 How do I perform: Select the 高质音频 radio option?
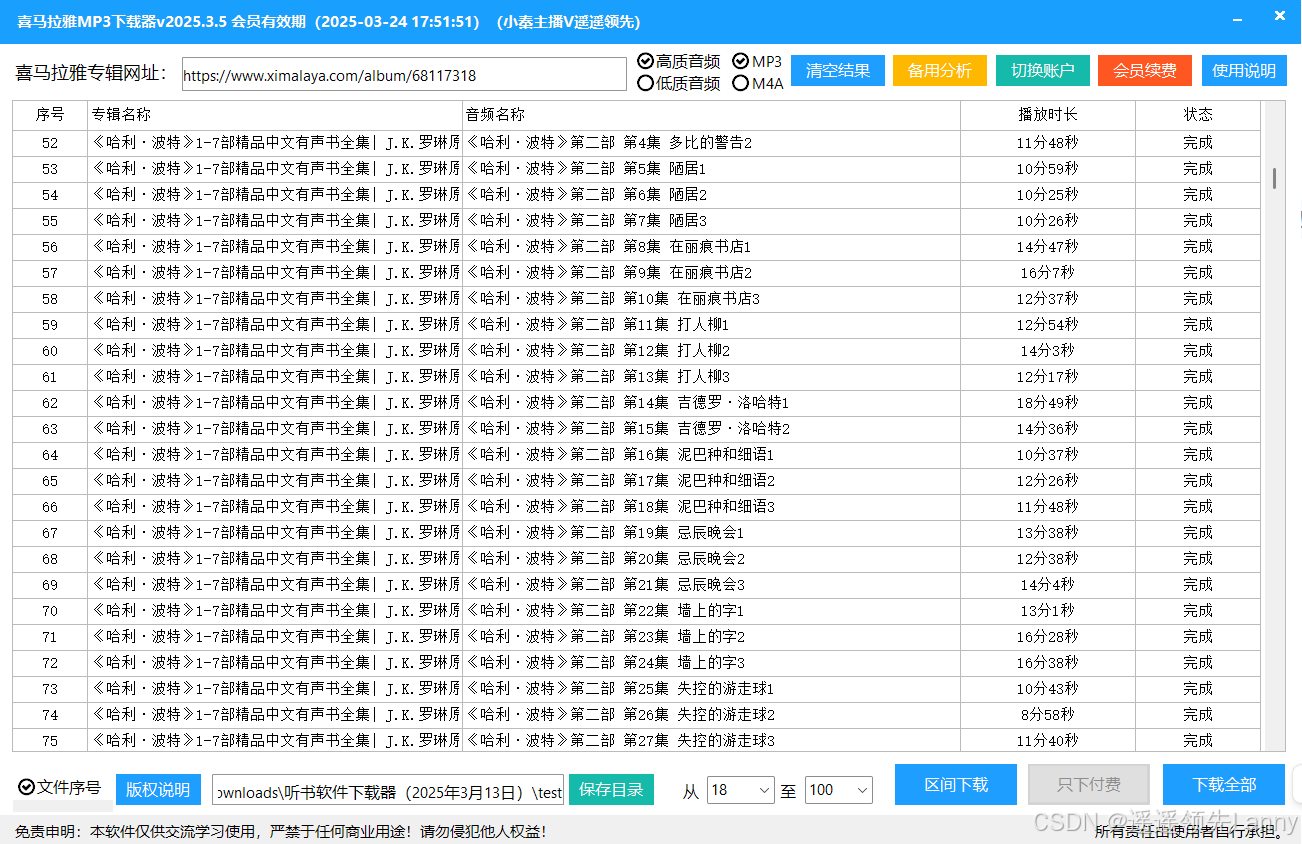tap(678, 62)
